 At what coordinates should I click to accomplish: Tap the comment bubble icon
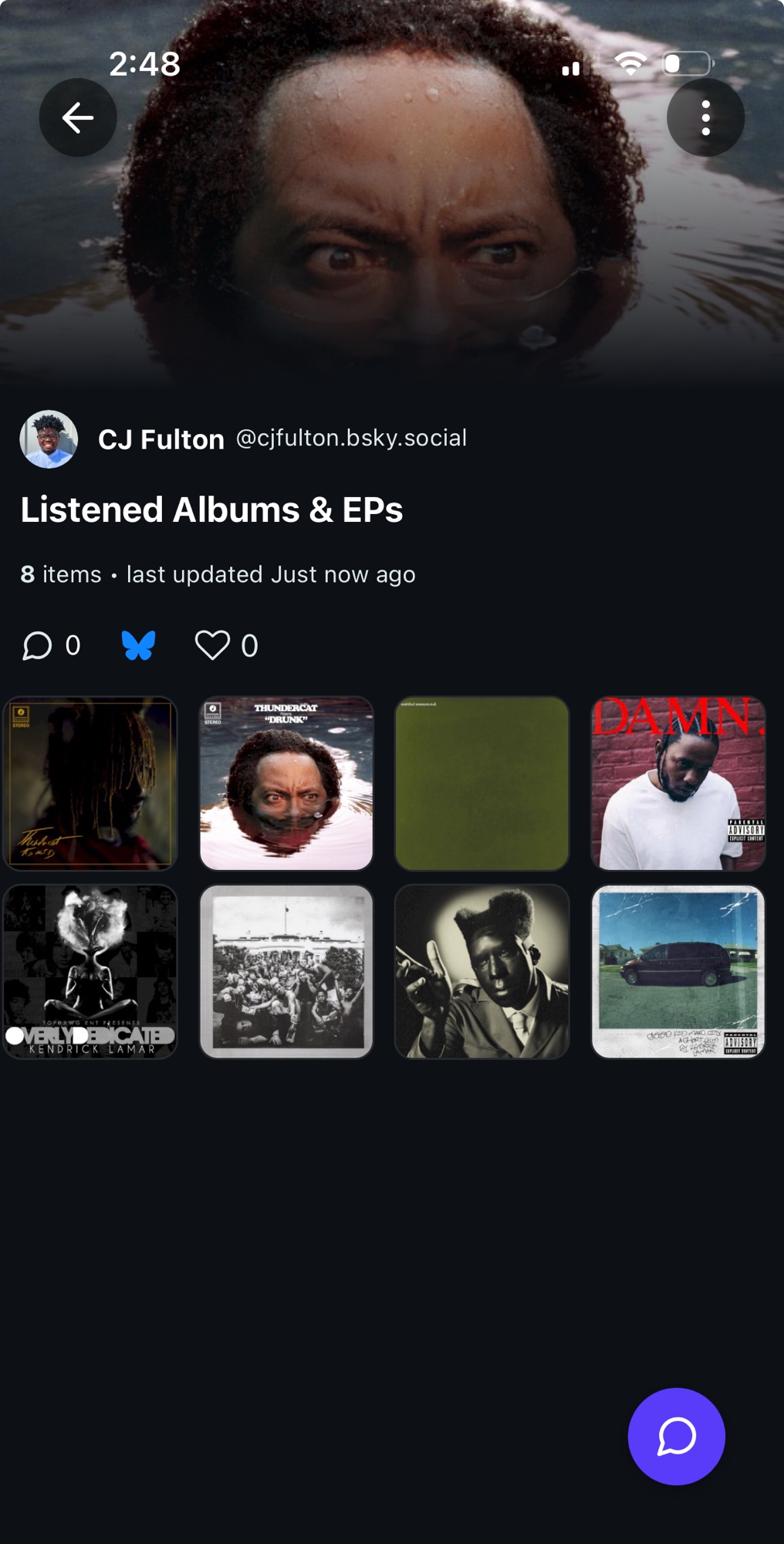(x=36, y=645)
